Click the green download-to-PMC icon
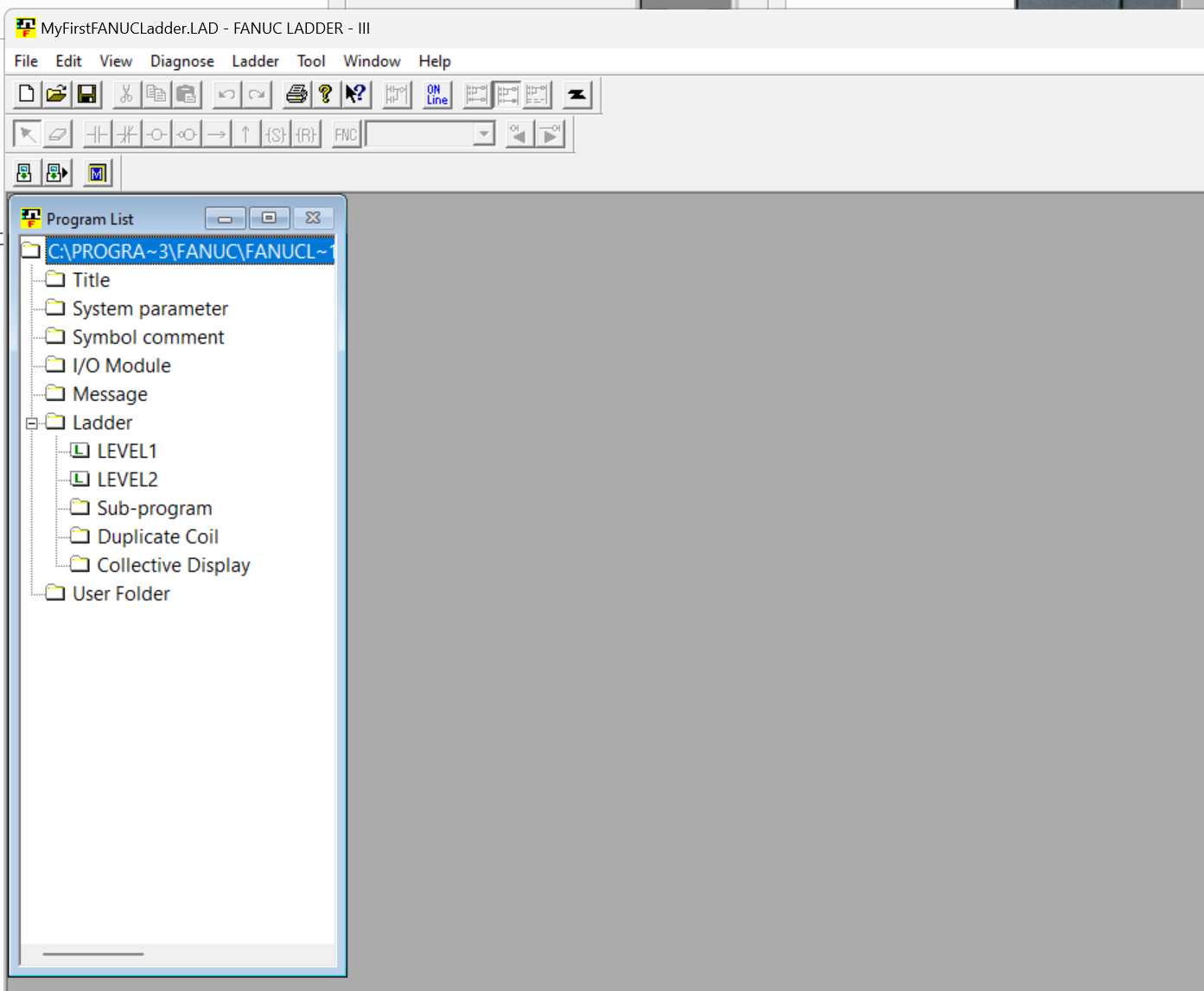 [x=25, y=173]
